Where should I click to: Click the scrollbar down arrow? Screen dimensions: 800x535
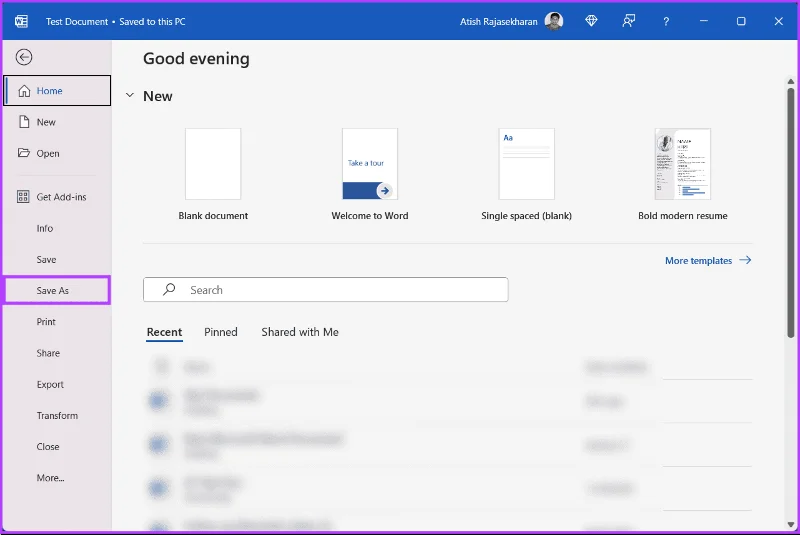tap(790, 525)
